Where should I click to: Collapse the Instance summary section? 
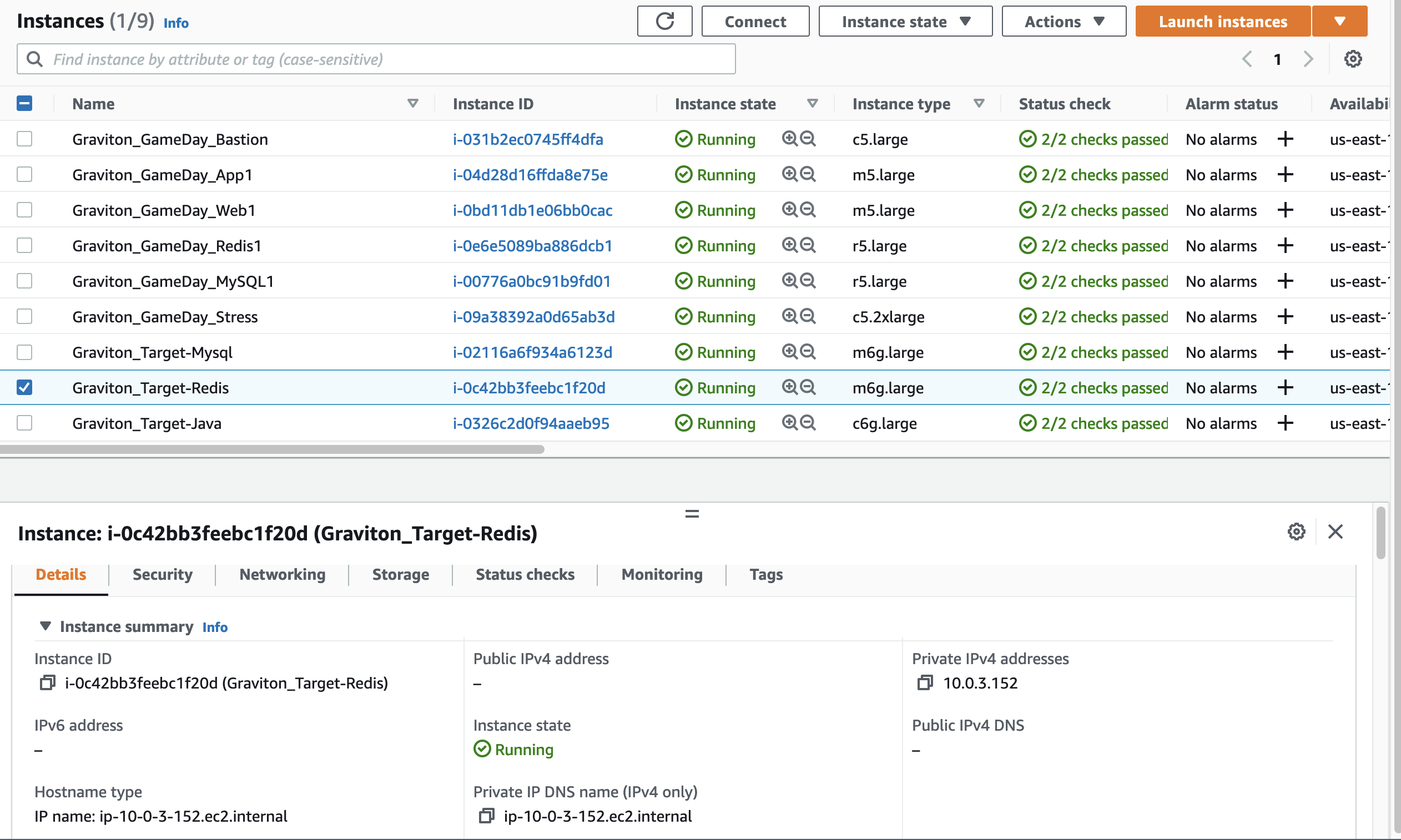point(46,626)
